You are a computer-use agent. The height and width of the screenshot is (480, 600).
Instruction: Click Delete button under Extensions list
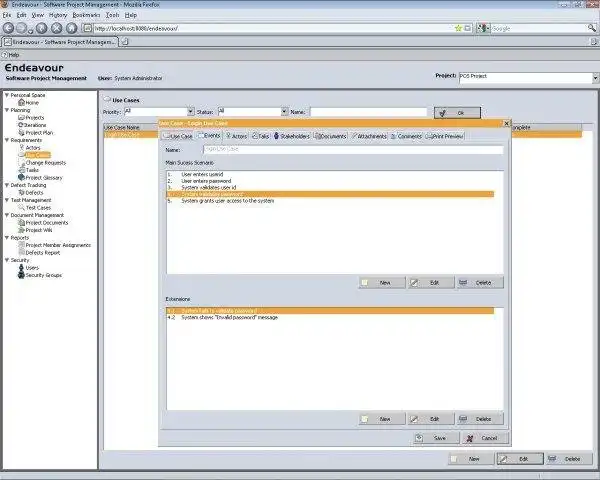coord(480,419)
